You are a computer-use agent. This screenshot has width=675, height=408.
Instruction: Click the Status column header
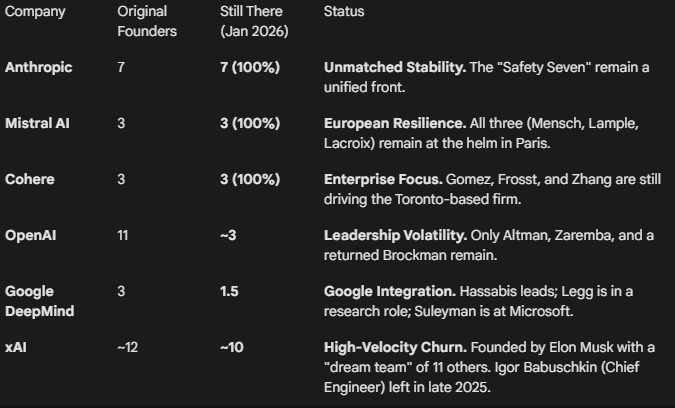click(x=344, y=12)
